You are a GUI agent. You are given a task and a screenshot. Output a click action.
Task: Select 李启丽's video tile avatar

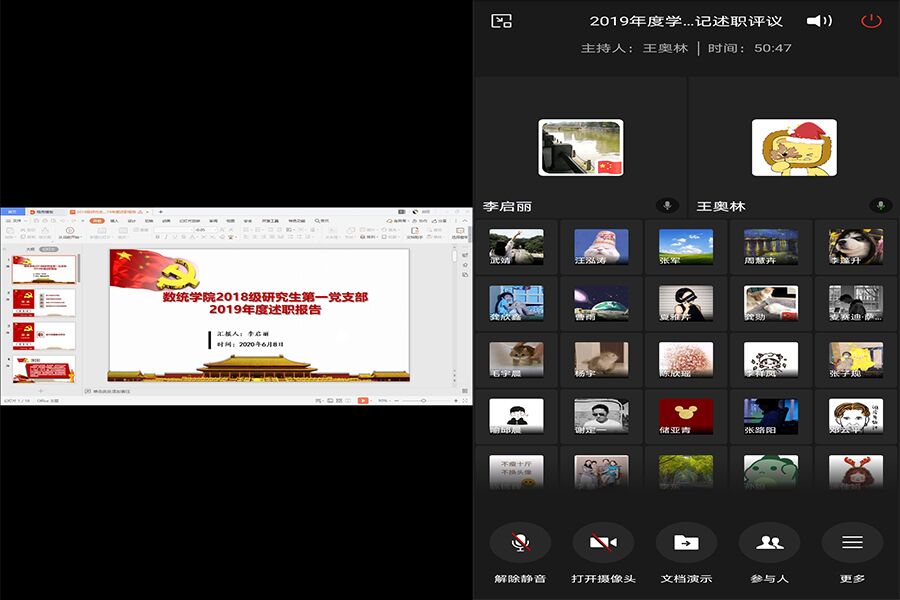click(580, 148)
